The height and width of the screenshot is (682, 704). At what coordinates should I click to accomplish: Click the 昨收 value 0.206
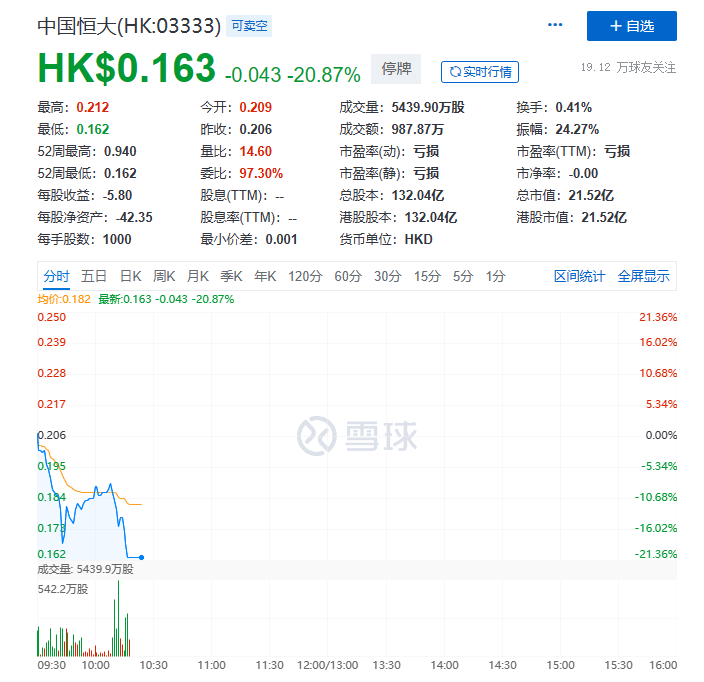point(255,129)
